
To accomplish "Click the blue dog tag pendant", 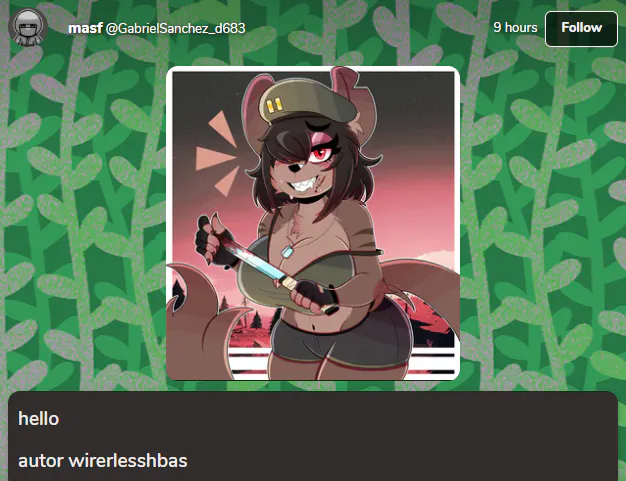I will click(x=287, y=251).
